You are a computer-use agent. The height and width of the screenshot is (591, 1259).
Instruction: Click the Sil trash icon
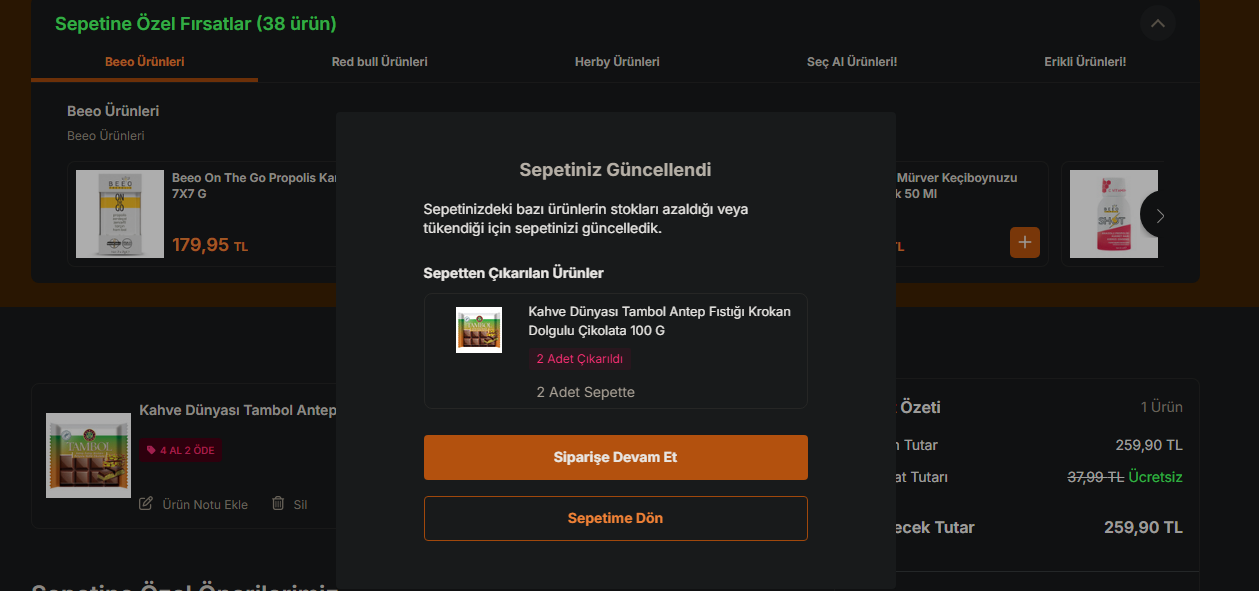coord(278,503)
